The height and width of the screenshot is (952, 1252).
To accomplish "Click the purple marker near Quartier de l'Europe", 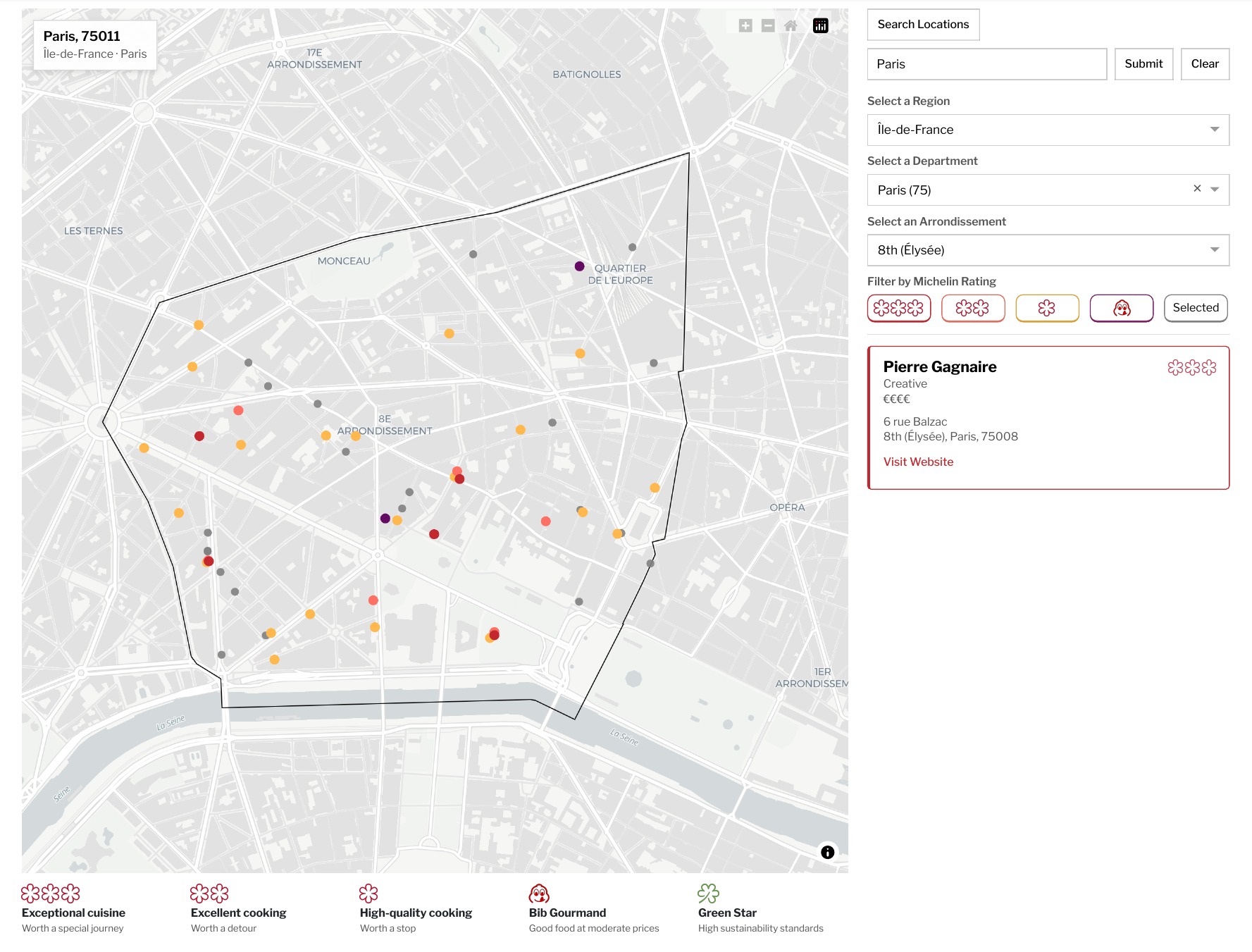I will (579, 266).
